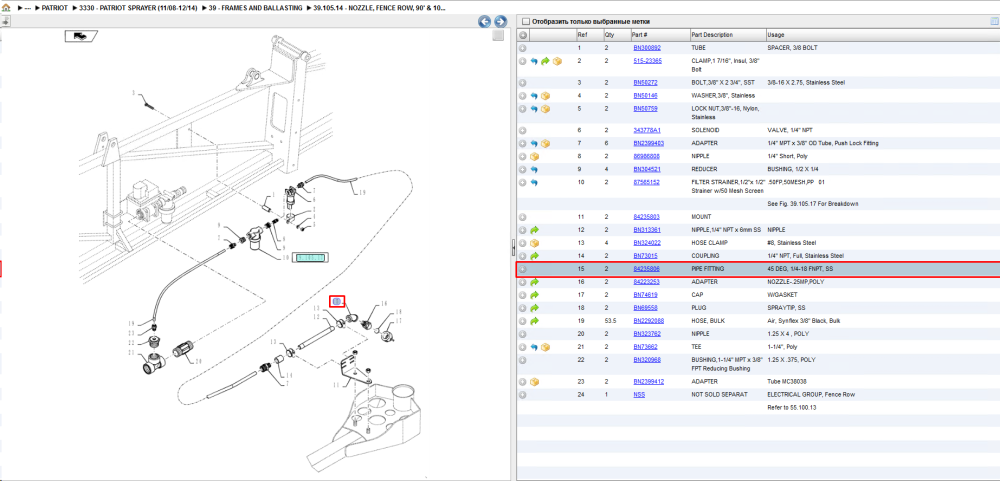Click the box icon on ref 8 NIPPLE row
The width and height of the screenshot is (1000, 481).
pyautogui.click(x=534, y=156)
